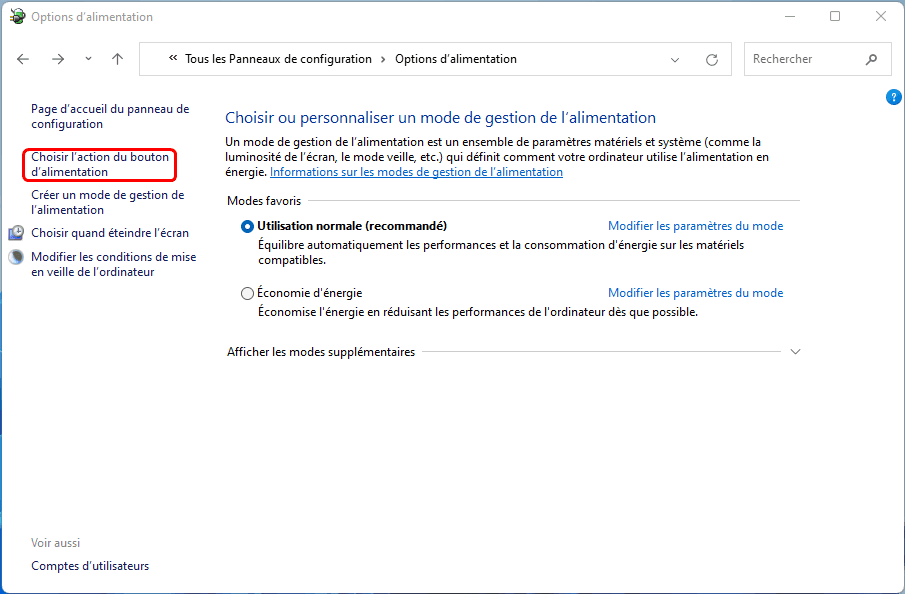
Task: Close the Options d'alimentation window
Action: (x=881, y=17)
